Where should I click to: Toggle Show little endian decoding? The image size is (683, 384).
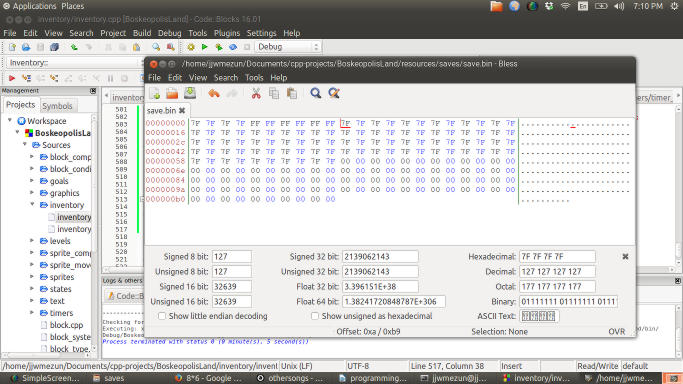coord(162,316)
